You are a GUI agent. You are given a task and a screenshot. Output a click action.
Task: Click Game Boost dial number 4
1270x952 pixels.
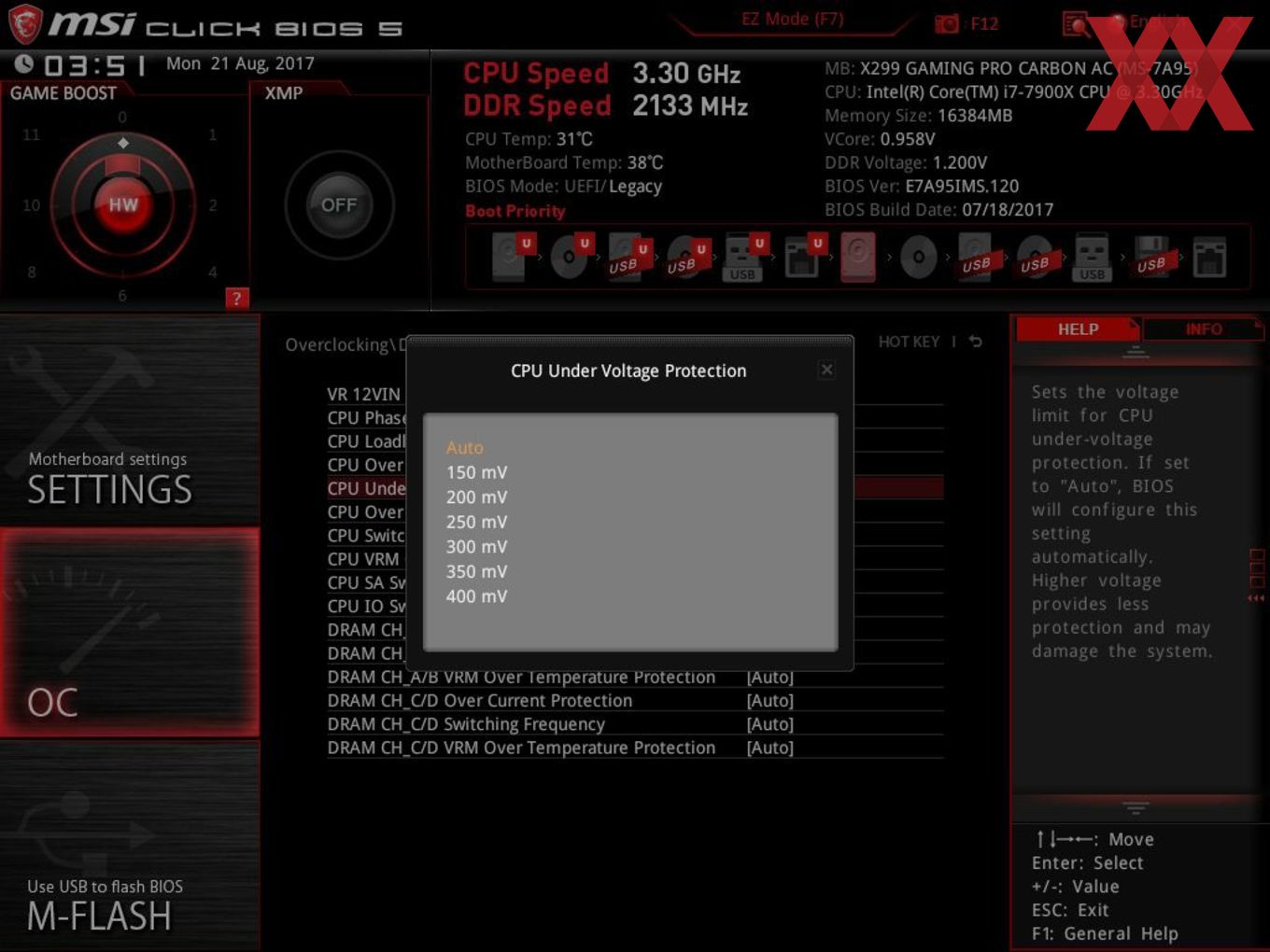click(x=213, y=272)
